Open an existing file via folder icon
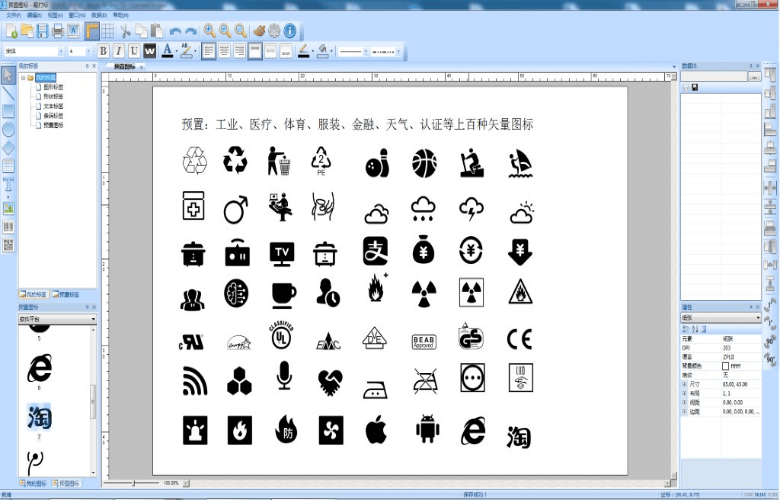Viewport: 780px width, 500px height. [x=27, y=31]
